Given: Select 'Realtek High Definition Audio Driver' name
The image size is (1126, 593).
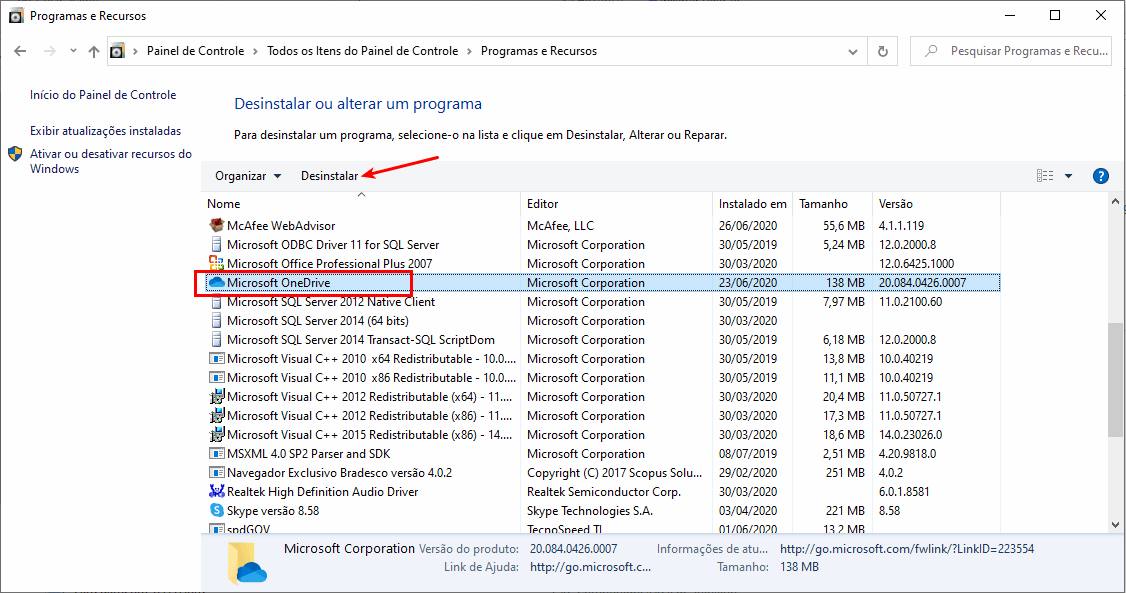Looking at the screenshot, I should (322, 492).
